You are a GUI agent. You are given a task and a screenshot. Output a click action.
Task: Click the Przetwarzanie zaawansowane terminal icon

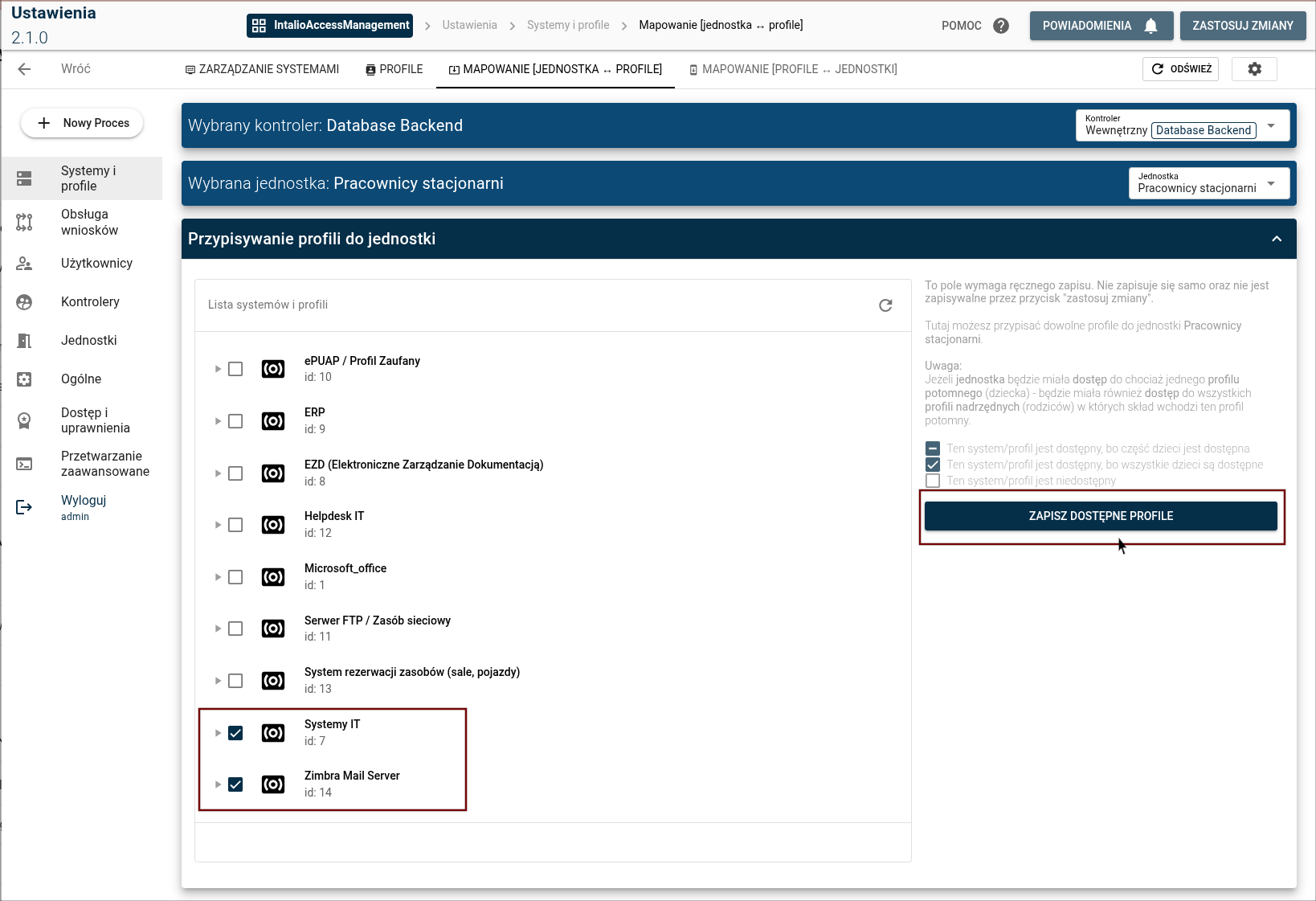(24, 464)
